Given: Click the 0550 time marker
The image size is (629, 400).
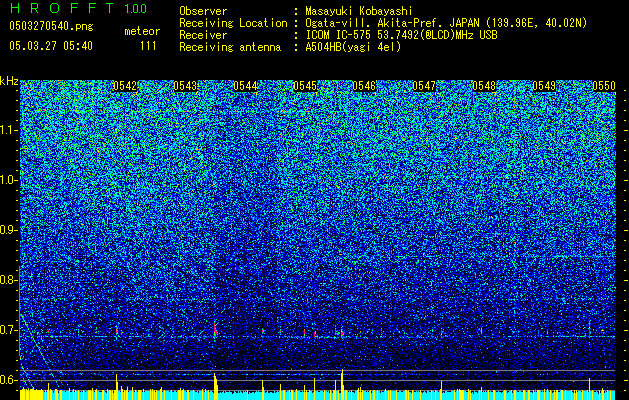Looking at the screenshot, I should coord(604,86).
